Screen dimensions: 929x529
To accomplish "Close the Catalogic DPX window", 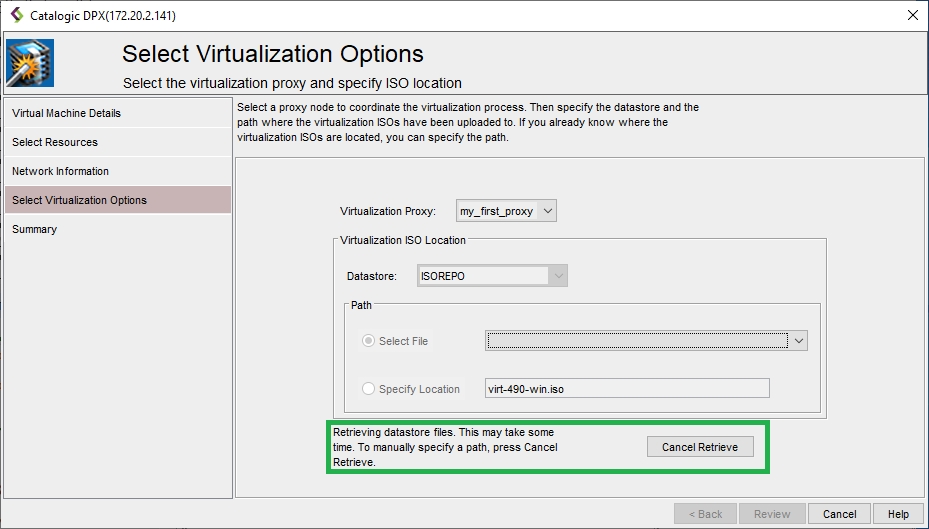I will click(912, 15).
